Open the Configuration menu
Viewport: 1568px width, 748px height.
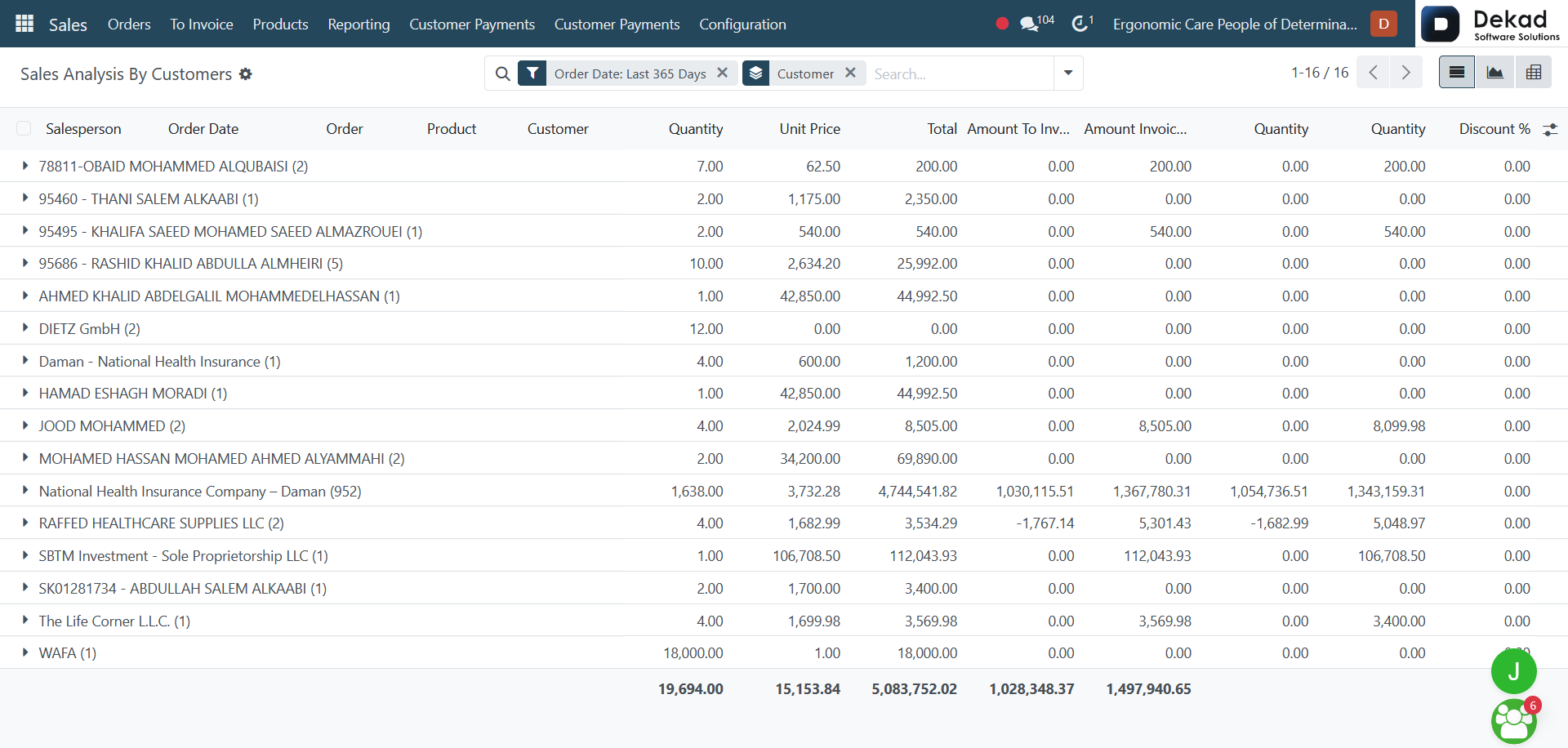tap(742, 24)
